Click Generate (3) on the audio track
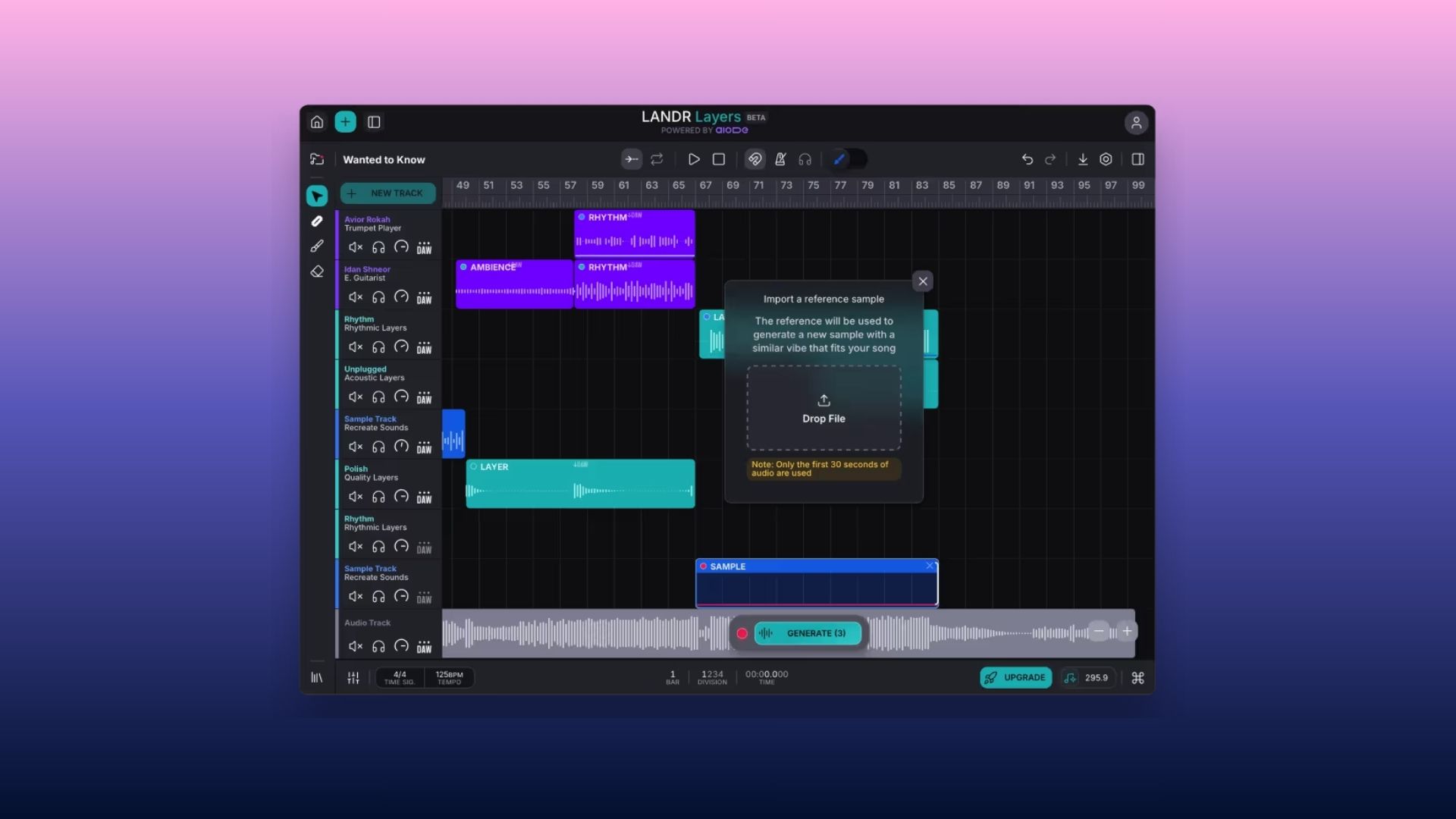This screenshot has height=819, width=1456. [x=808, y=633]
